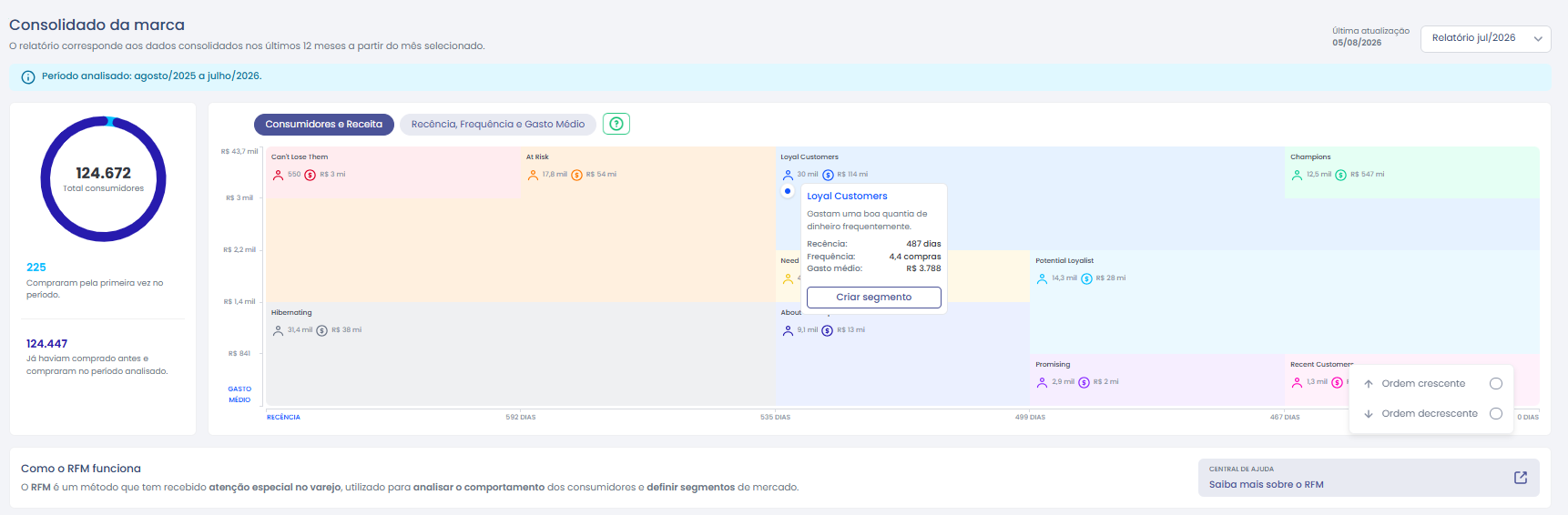
Task: Click the Hibernating revenue dollar icon
Action: tap(321, 330)
